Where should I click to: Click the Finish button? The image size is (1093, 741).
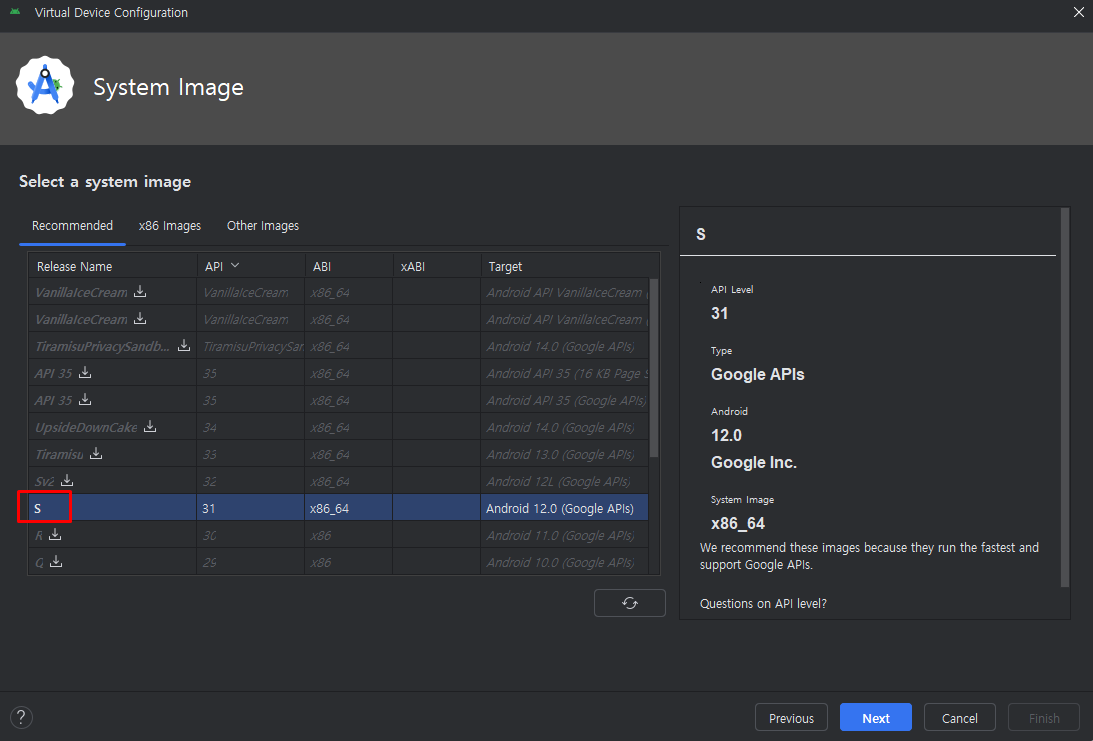pos(1044,717)
